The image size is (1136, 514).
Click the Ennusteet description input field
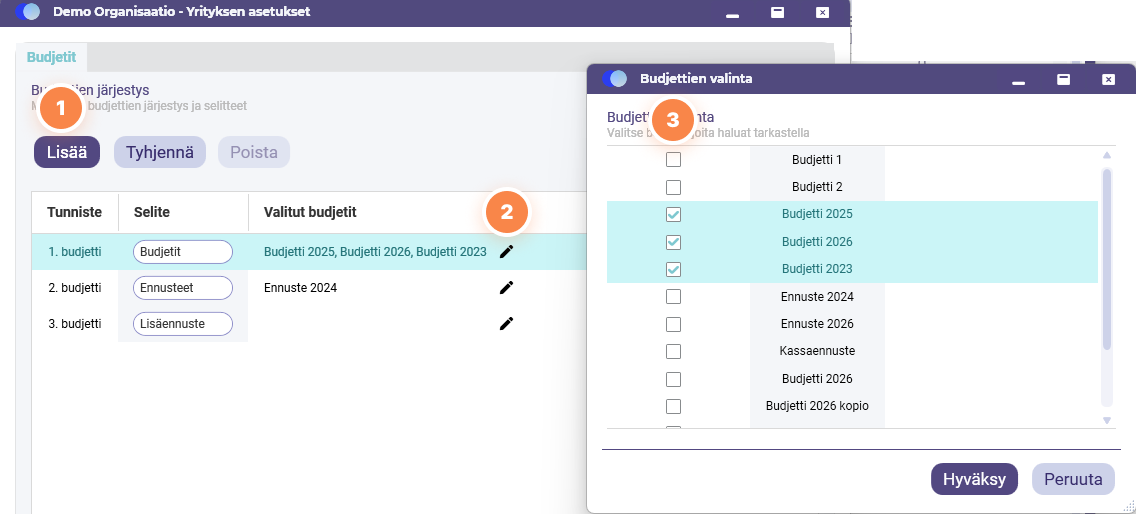tap(183, 288)
